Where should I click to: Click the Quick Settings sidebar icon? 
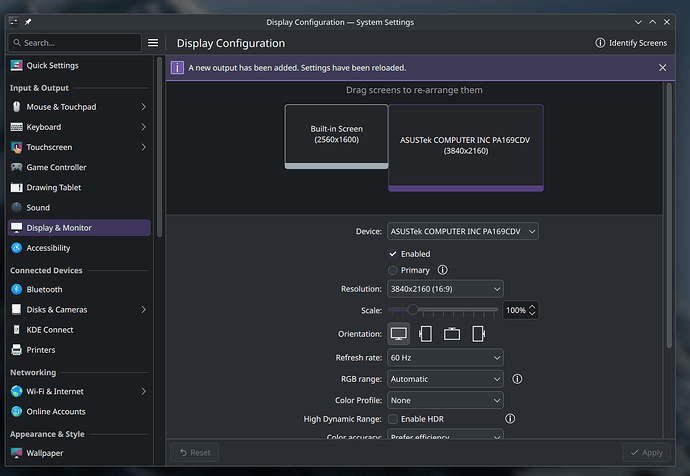tap(16, 65)
